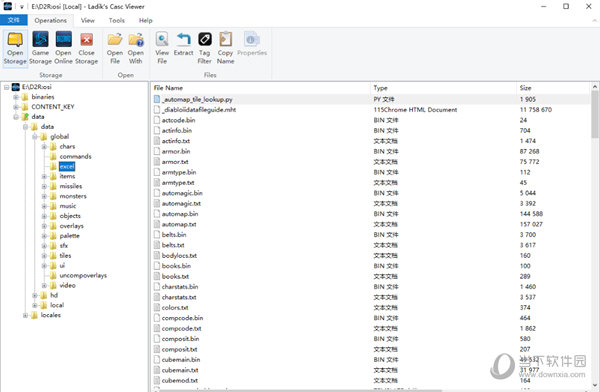
Task: Expand the locales folder node
Action: point(26,315)
